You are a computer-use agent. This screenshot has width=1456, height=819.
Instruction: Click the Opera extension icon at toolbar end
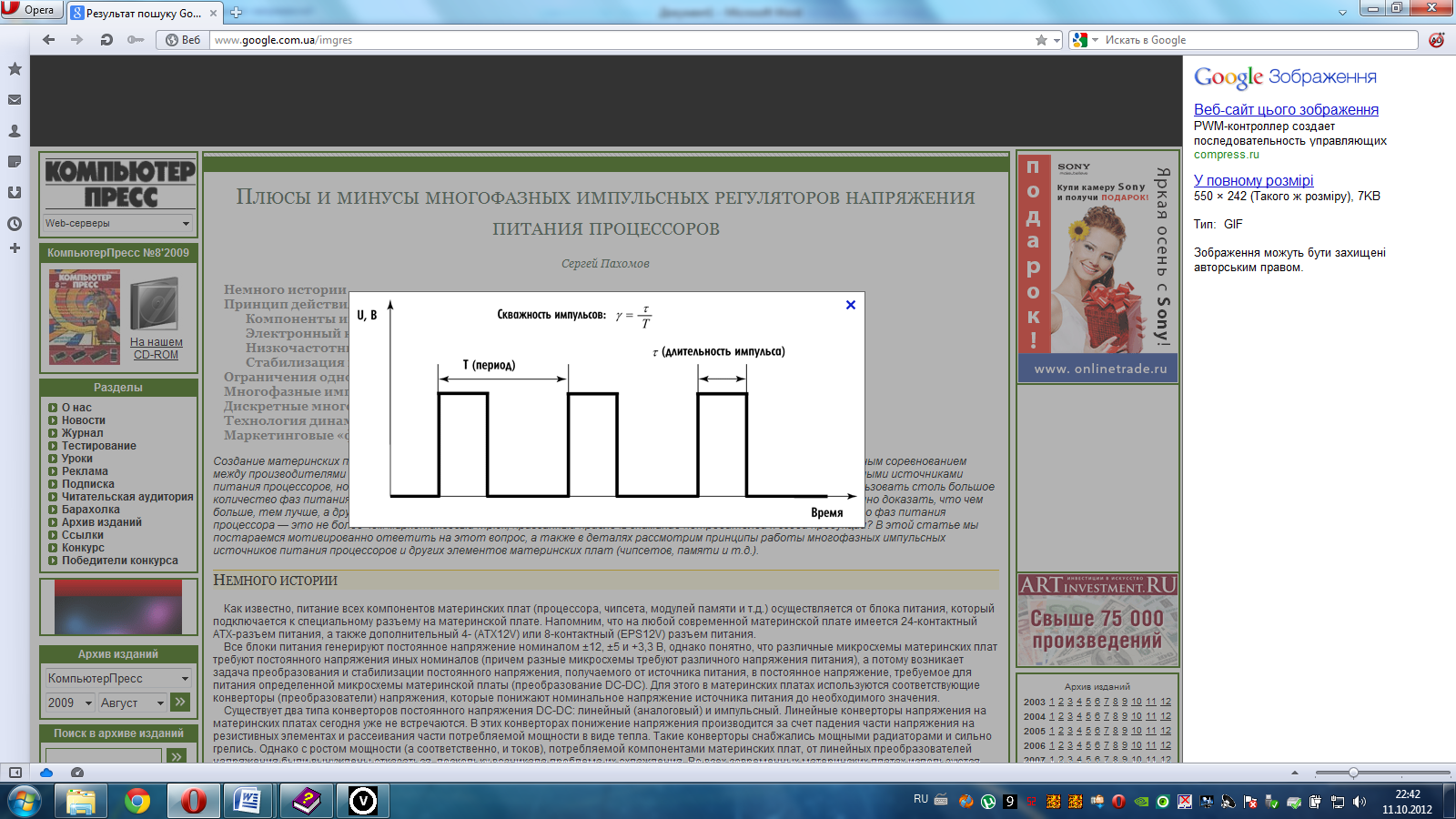(1437, 40)
